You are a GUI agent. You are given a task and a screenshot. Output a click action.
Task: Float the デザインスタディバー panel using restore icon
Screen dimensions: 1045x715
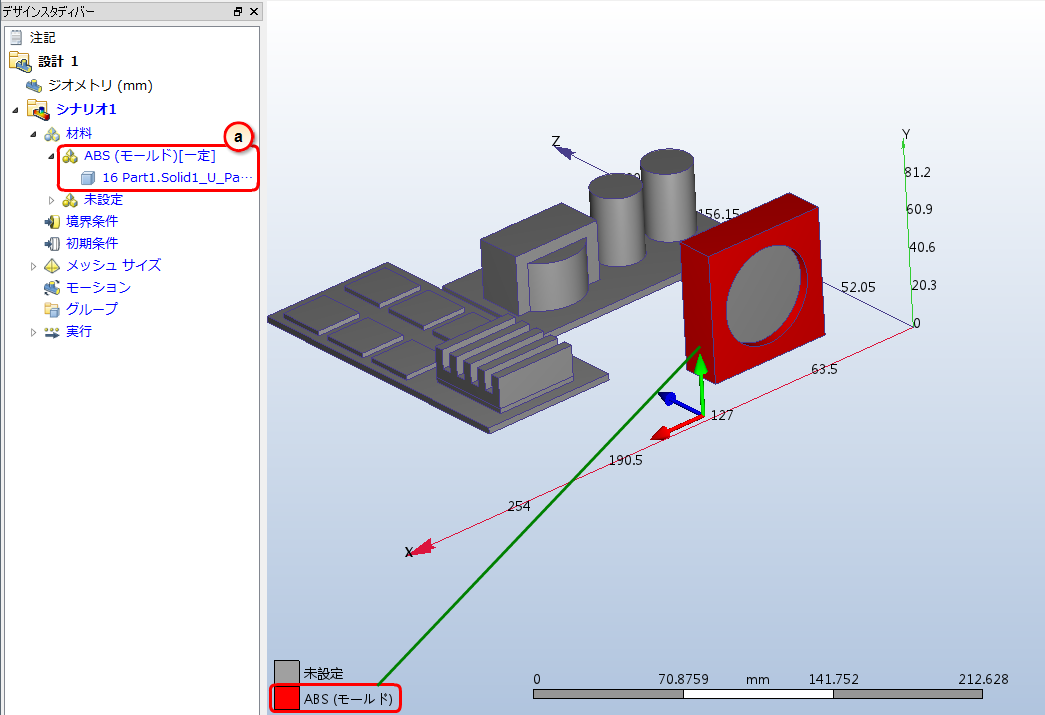pyautogui.click(x=238, y=11)
